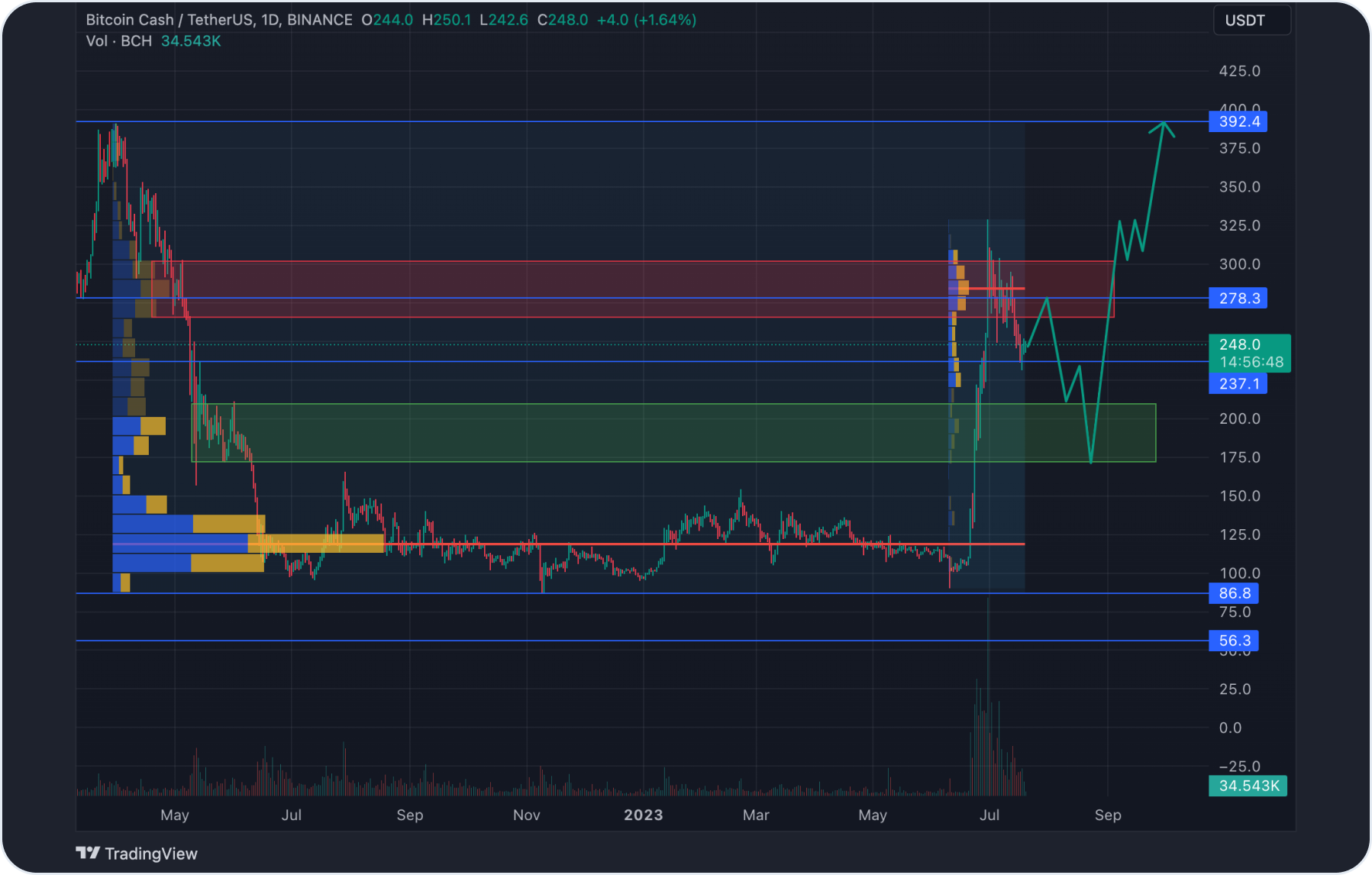Toggle the dotted current-price line label 248.0
The width and height of the screenshot is (1372, 875).
1241,344
